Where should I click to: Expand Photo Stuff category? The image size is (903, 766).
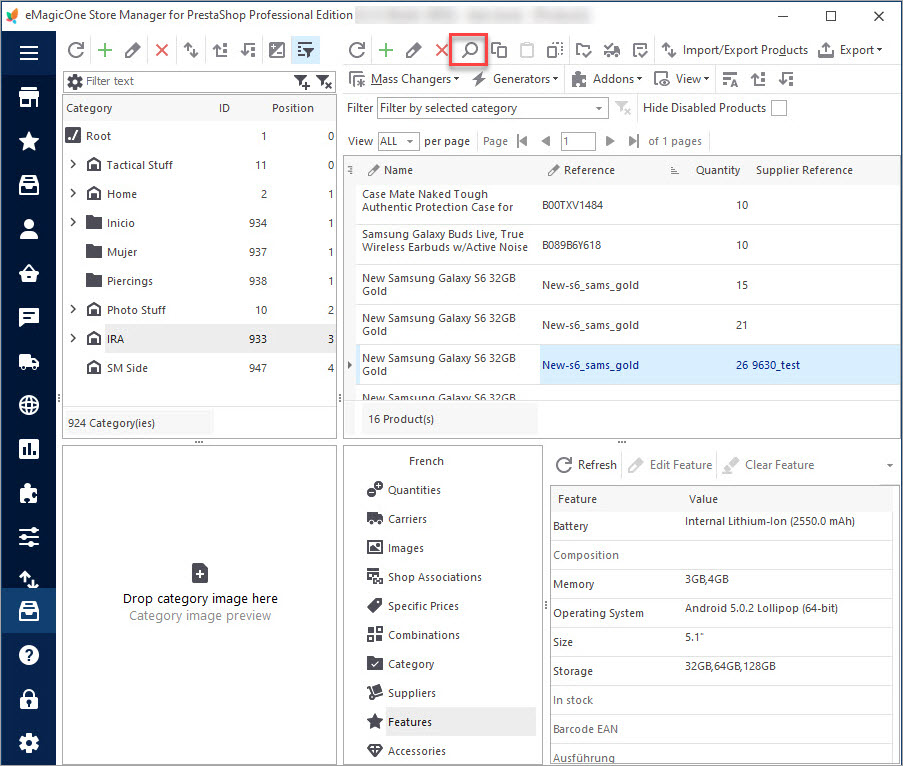click(73, 309)
